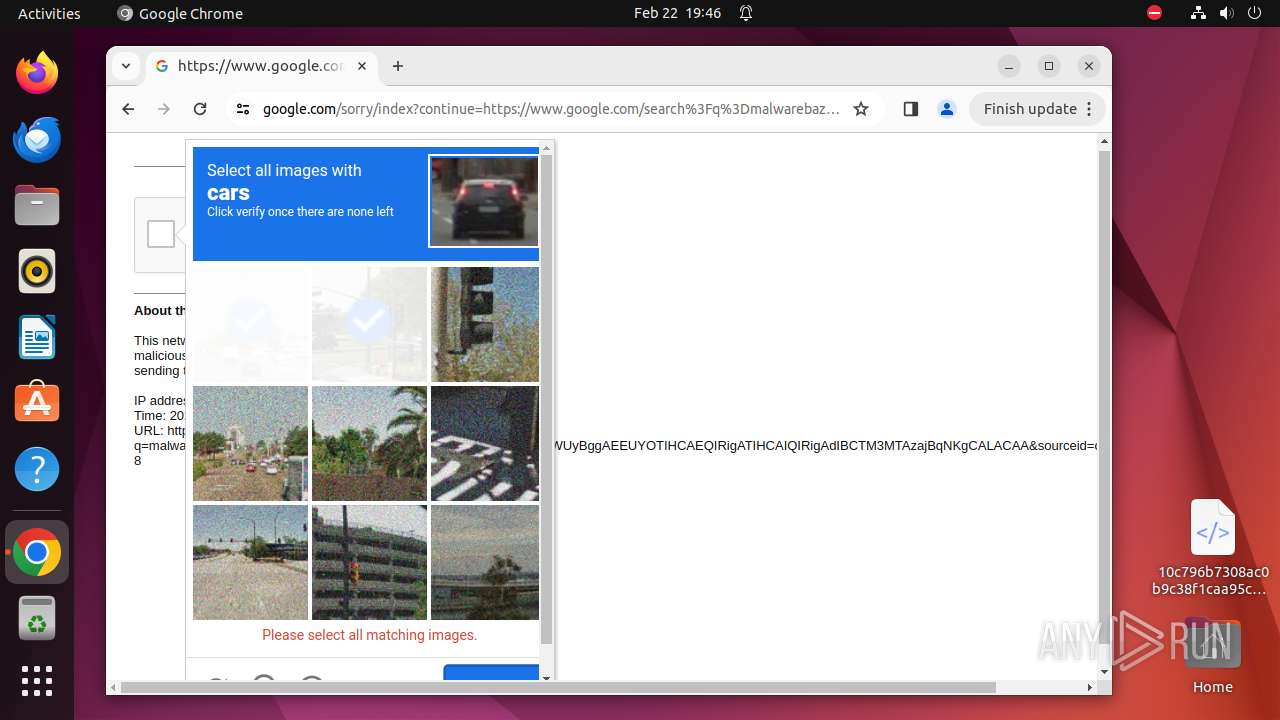Select captcha tile showing road with cars

click(x=250, y=443)
